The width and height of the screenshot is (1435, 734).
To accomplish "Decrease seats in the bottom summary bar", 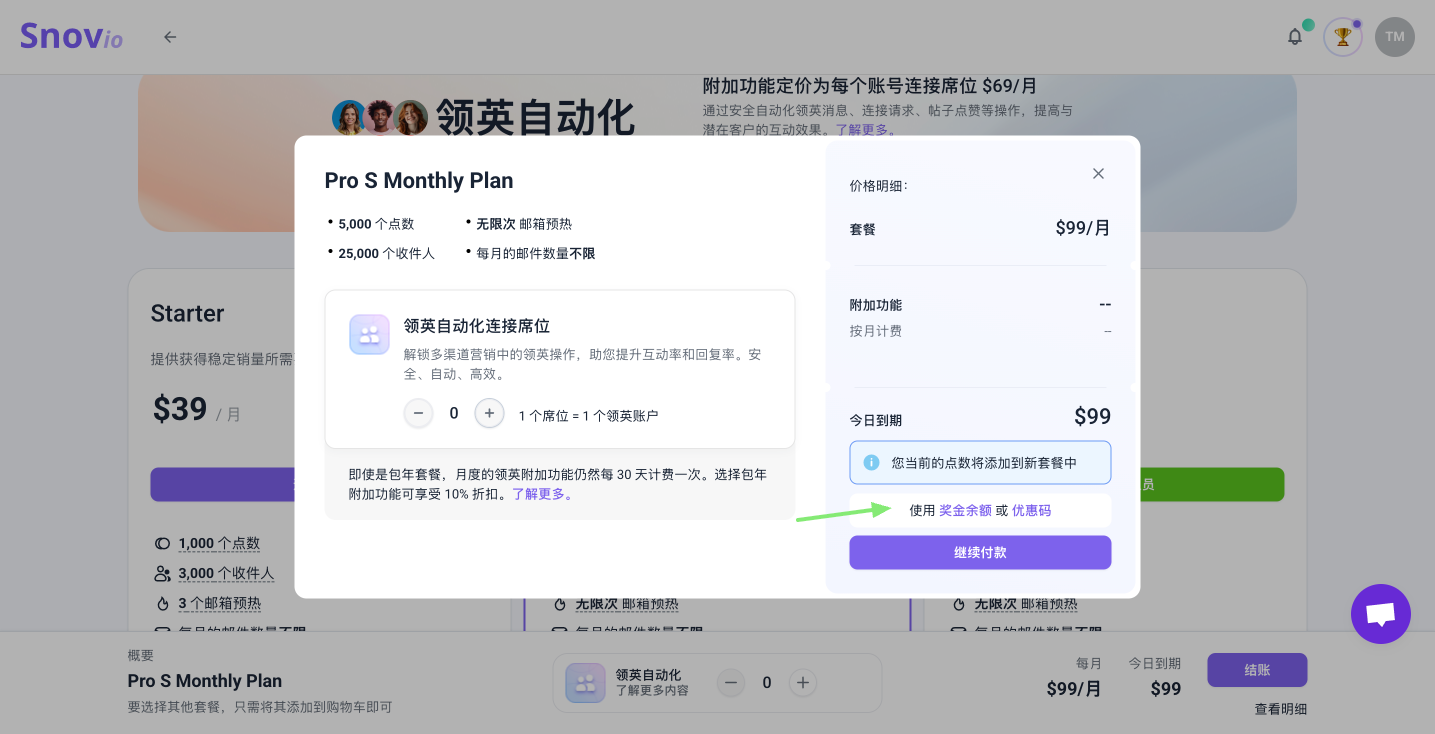I will click(731, 683).
